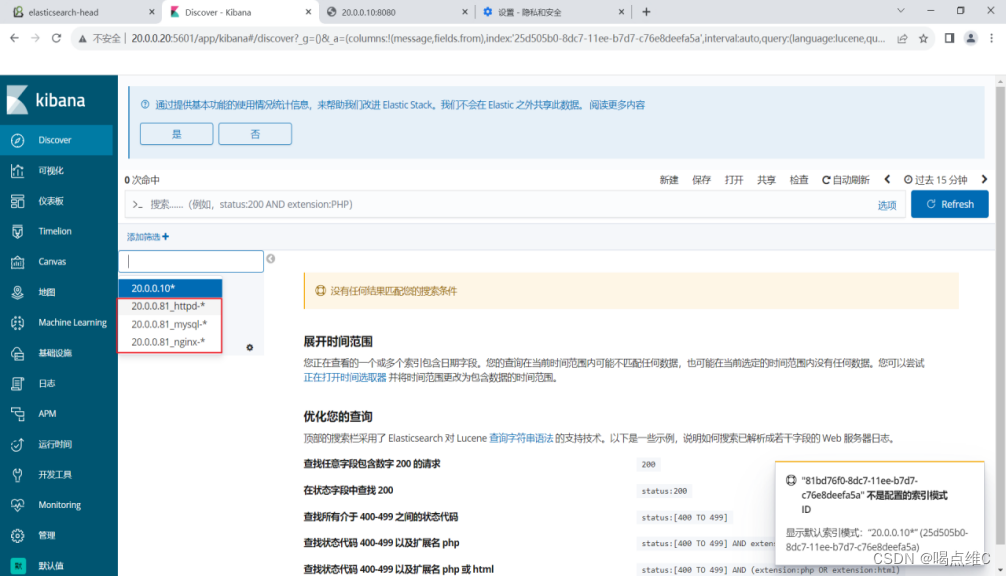Select index pattern 20.0.0.10*
The image size is (1006, 576).
pos(171,288)
